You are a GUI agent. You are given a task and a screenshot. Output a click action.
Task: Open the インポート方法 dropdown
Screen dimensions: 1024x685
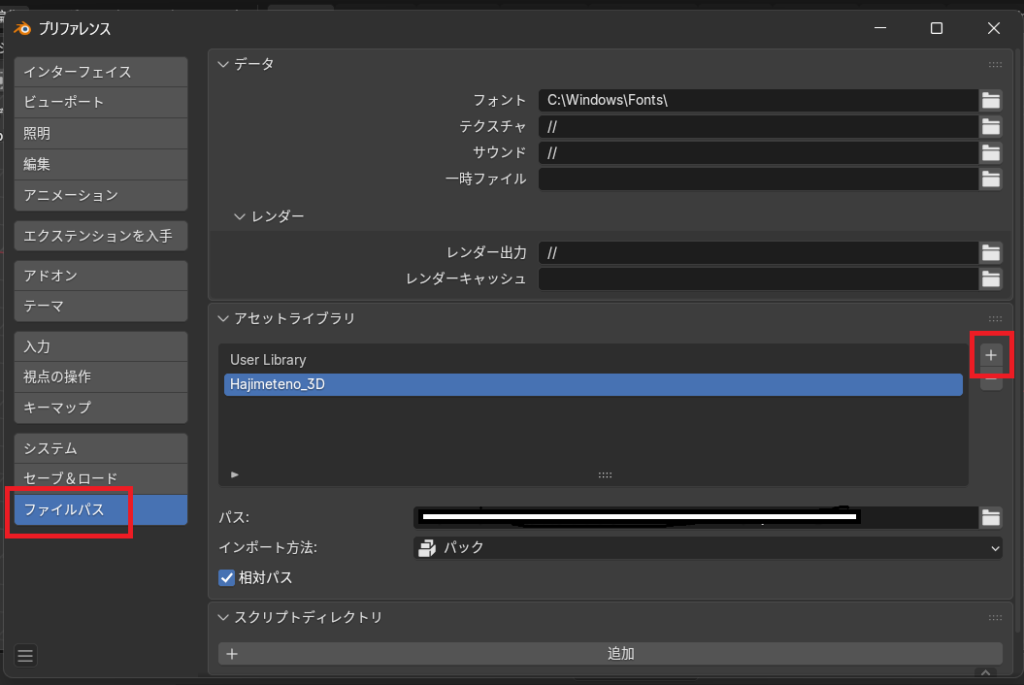coord(708,547)
